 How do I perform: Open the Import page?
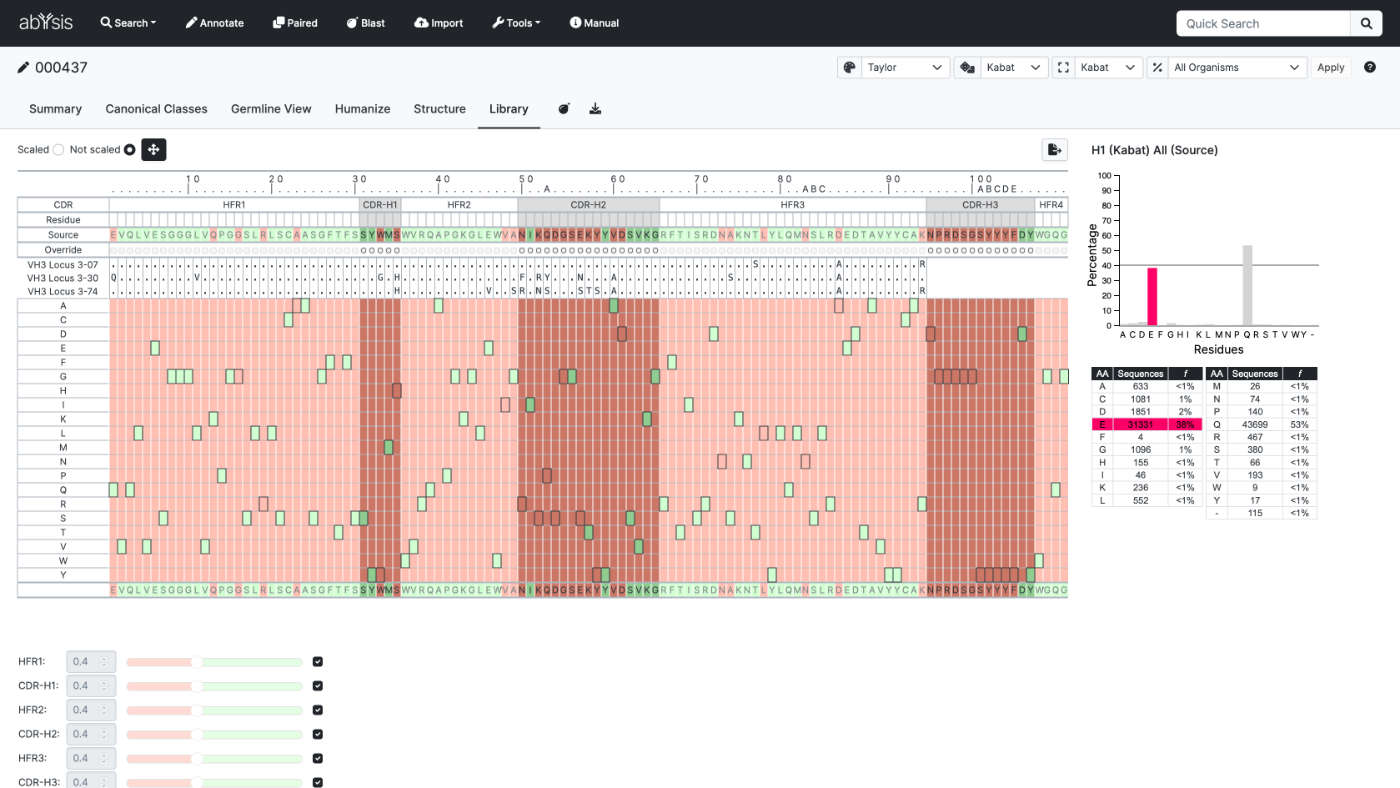(x=438, y=23)
